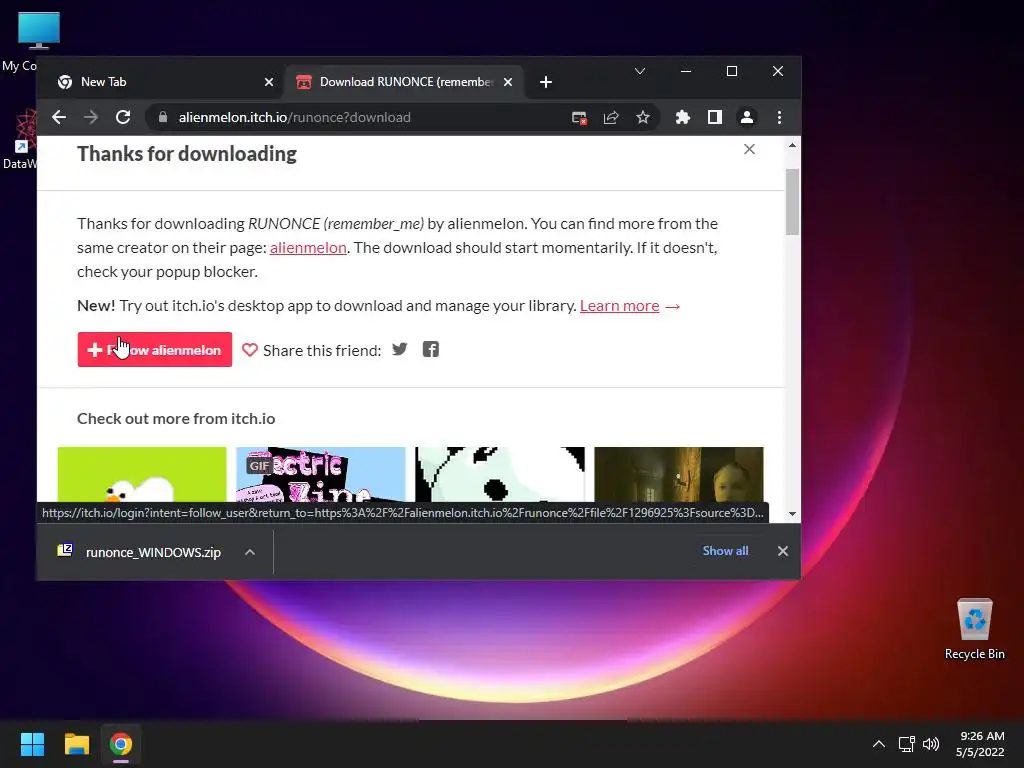Close the New Tab tab
The height and width of the screenshot is (768, 1024).
pos(268,82)
